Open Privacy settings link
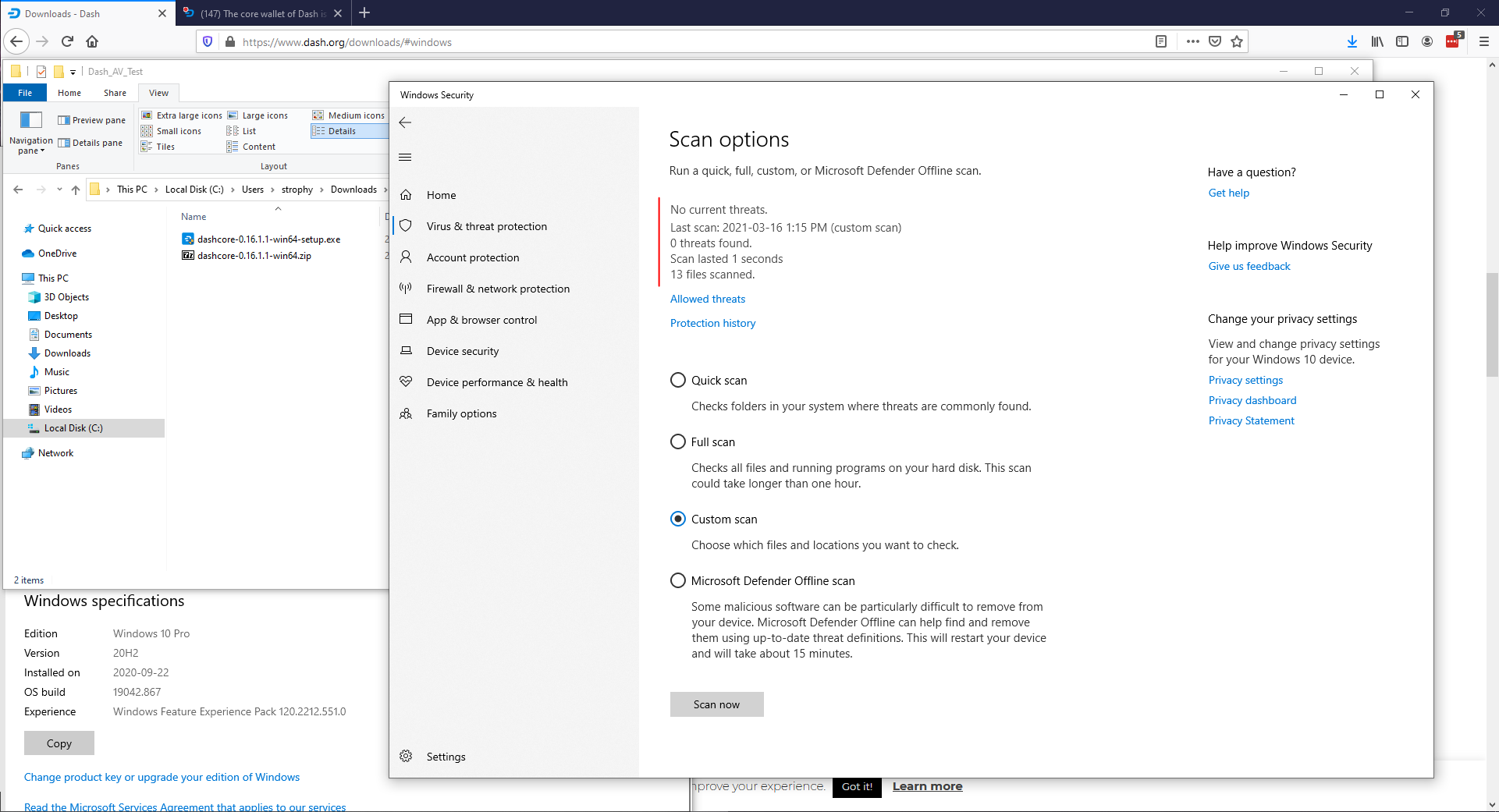 [1245, 380]
